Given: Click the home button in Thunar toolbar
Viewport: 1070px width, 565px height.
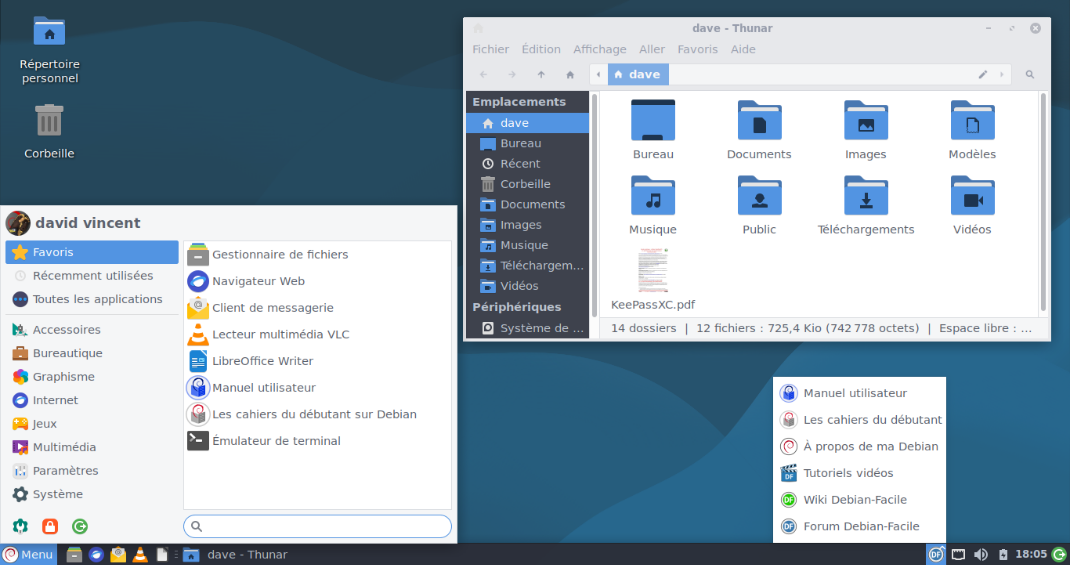Looking at the screenshot, I should (570, 74).
